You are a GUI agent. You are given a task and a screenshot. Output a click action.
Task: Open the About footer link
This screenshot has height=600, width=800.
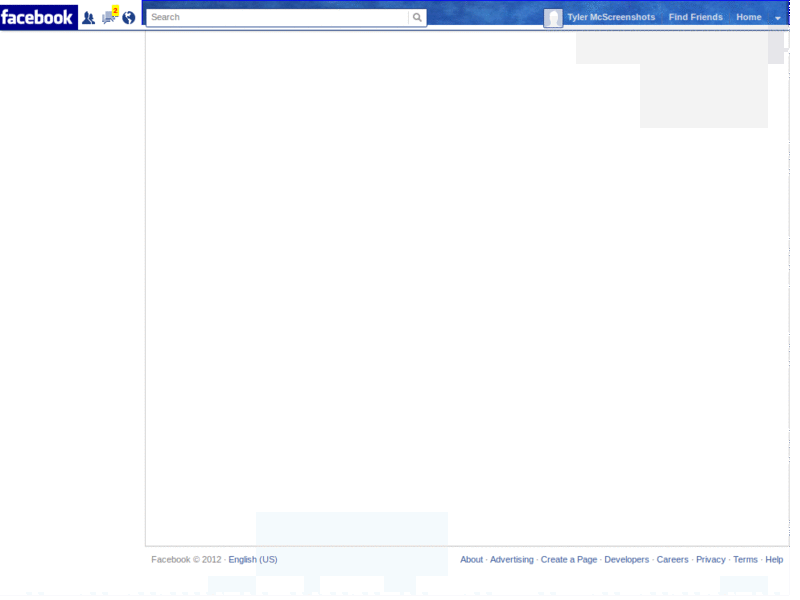tap(471, 560)
